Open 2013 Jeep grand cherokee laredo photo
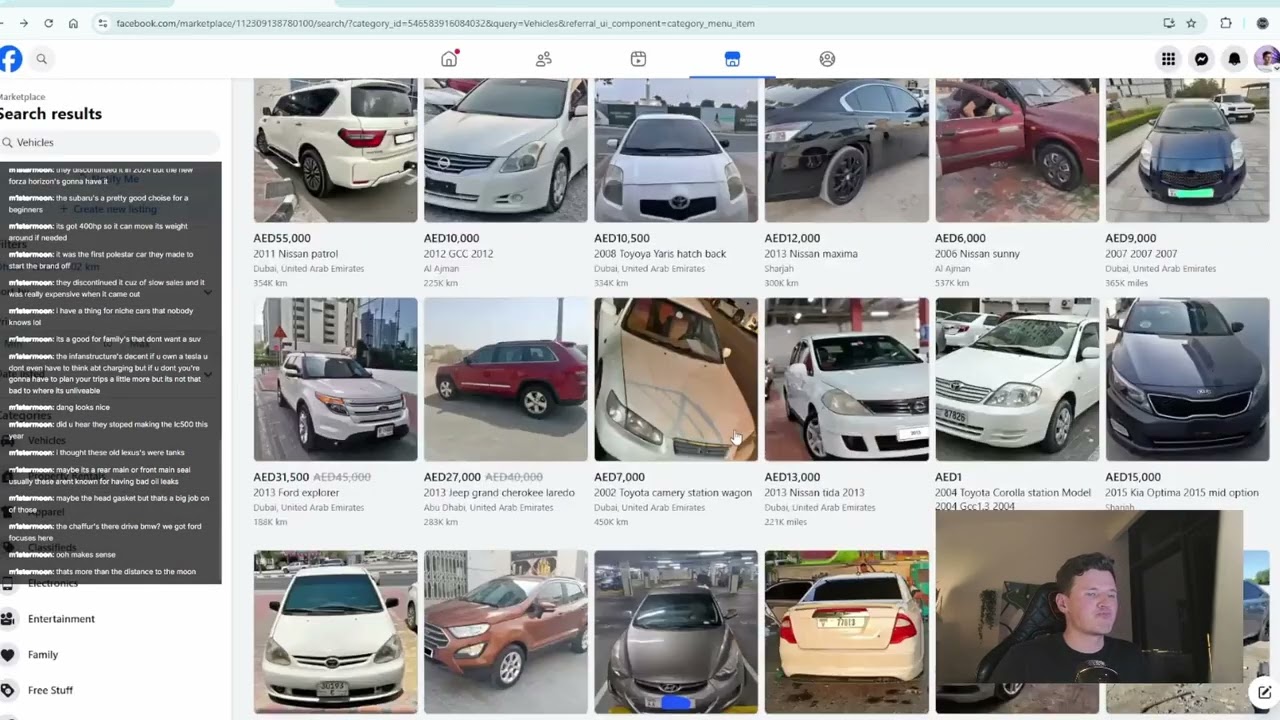1280x720 pixels. [506, 379]
